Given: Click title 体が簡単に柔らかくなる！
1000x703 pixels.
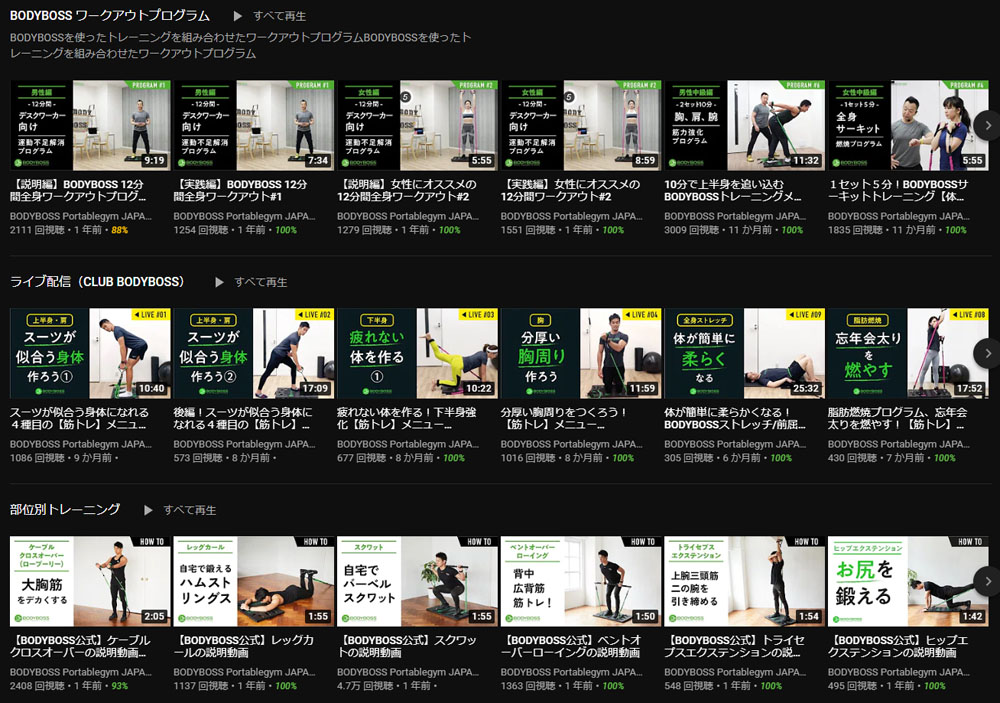Looking at the screenshot, I should click(735, 418).
